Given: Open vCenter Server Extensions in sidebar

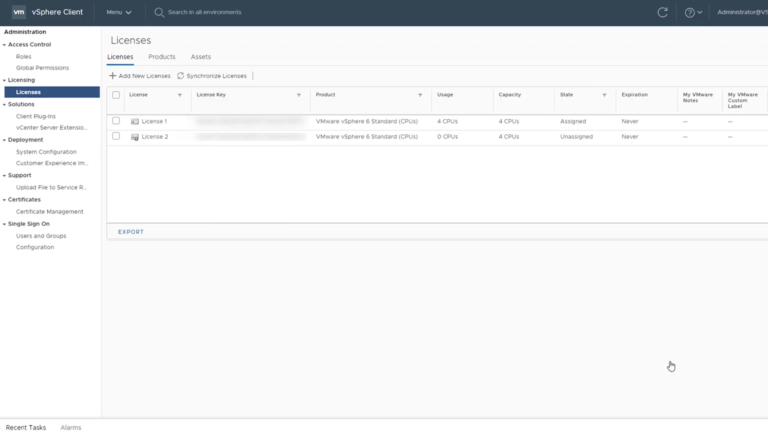Looking at the screenshot, I should click(x=51, y=127).
